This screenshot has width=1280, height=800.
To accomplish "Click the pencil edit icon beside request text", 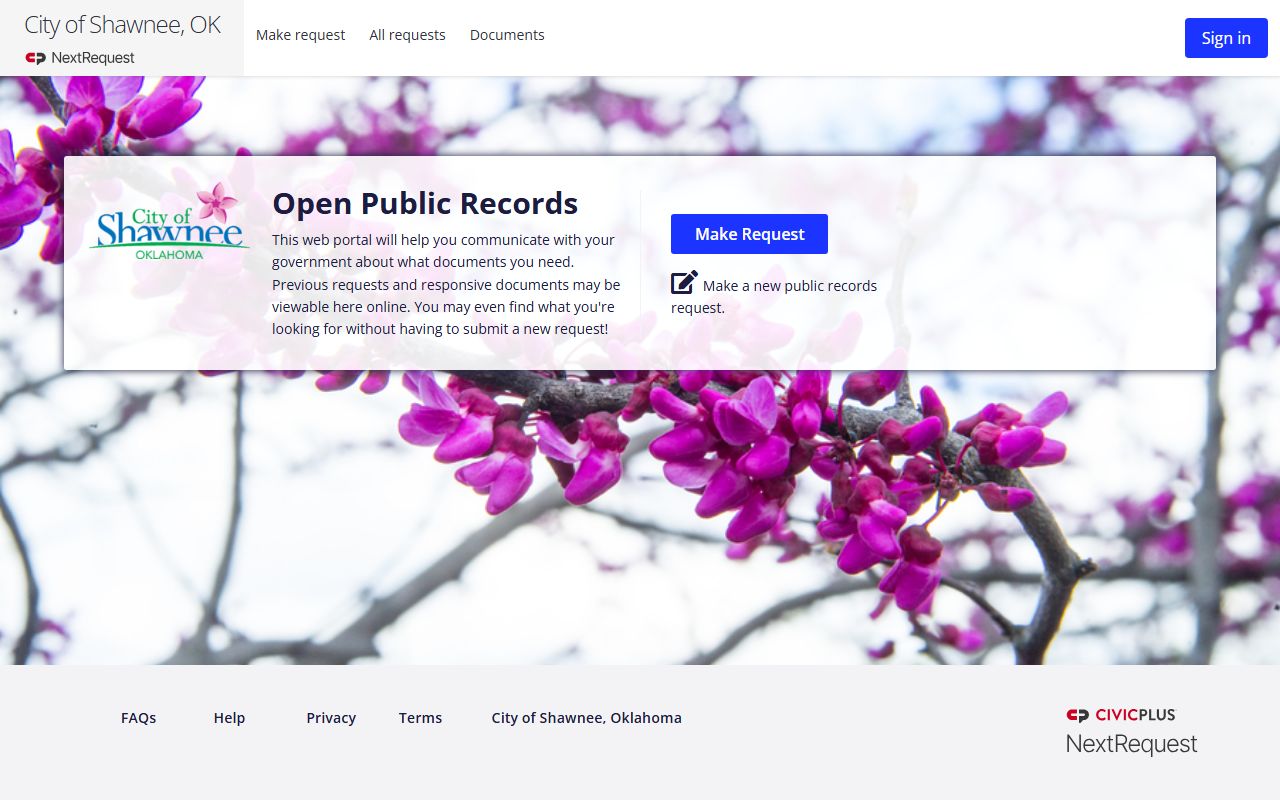I will point(684,283).
